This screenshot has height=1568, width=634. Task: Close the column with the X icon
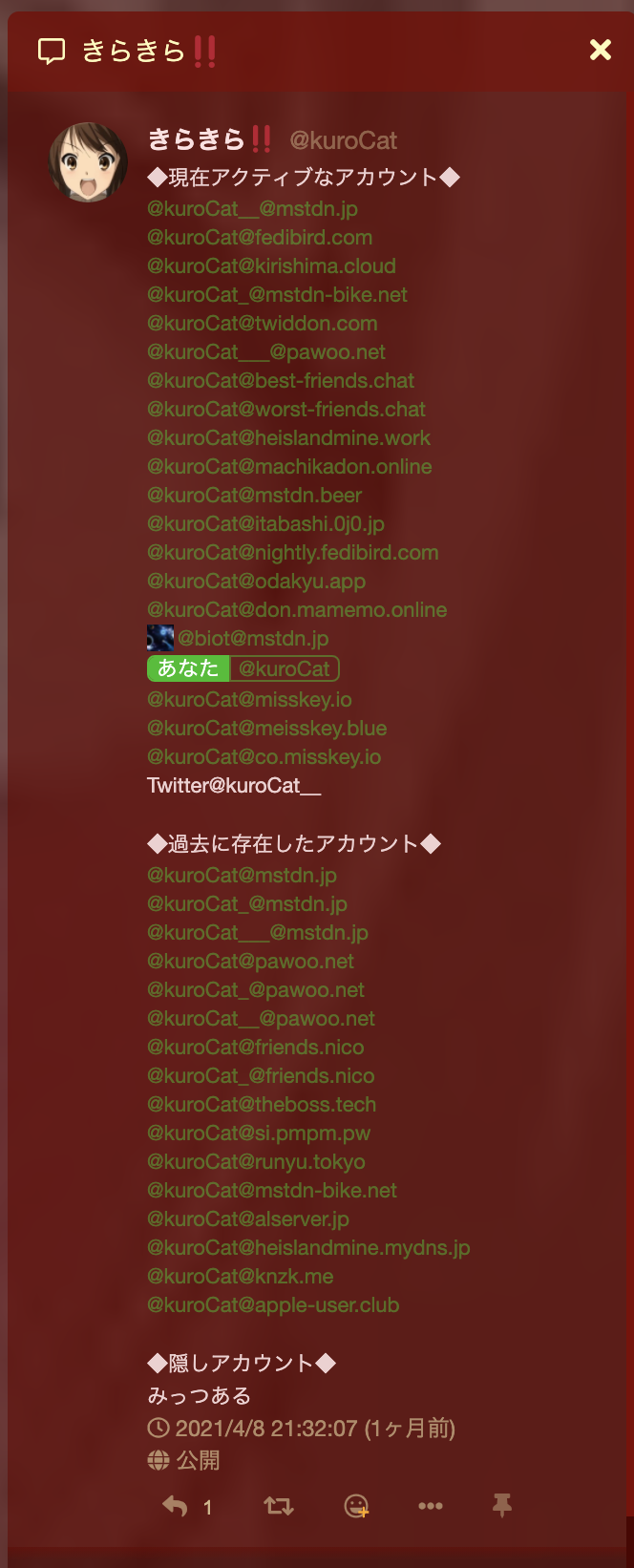coord(601,50)
